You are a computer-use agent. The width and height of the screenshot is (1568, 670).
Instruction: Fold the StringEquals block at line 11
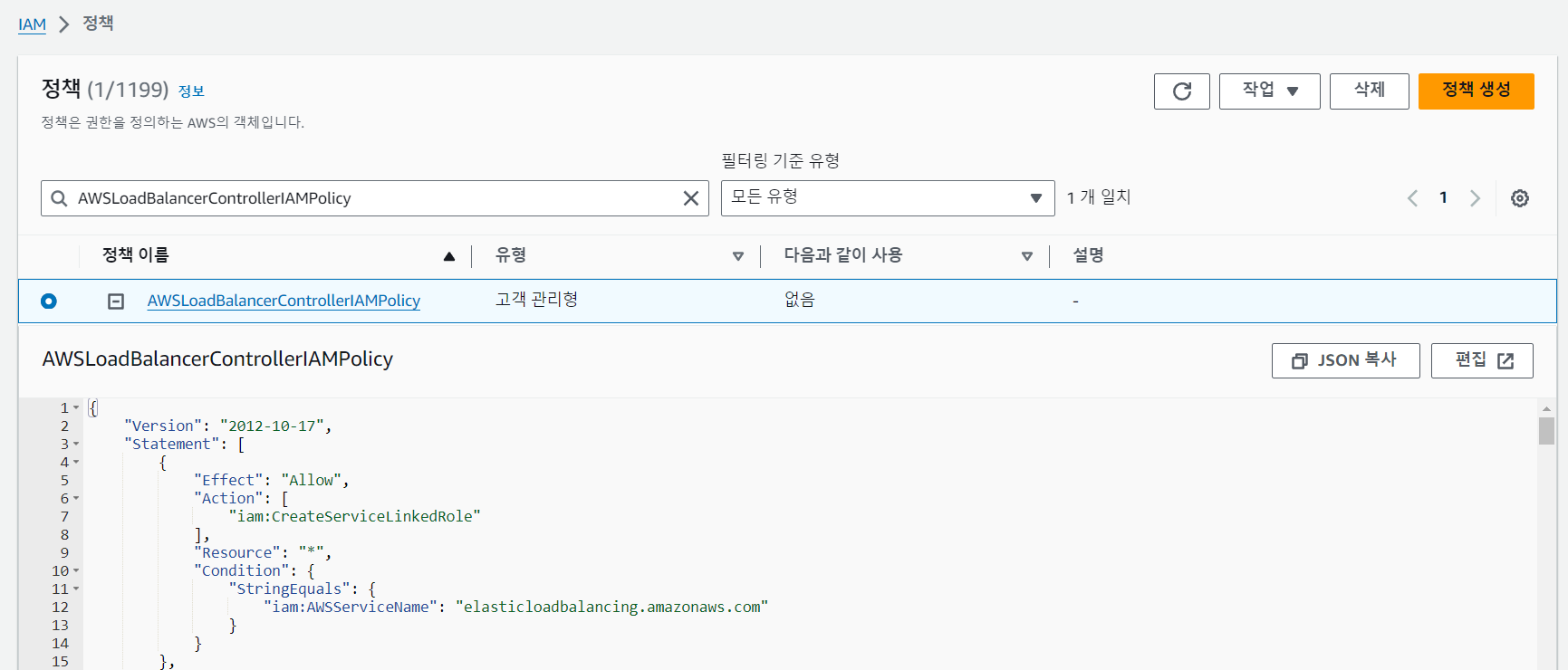click(76, 589)
